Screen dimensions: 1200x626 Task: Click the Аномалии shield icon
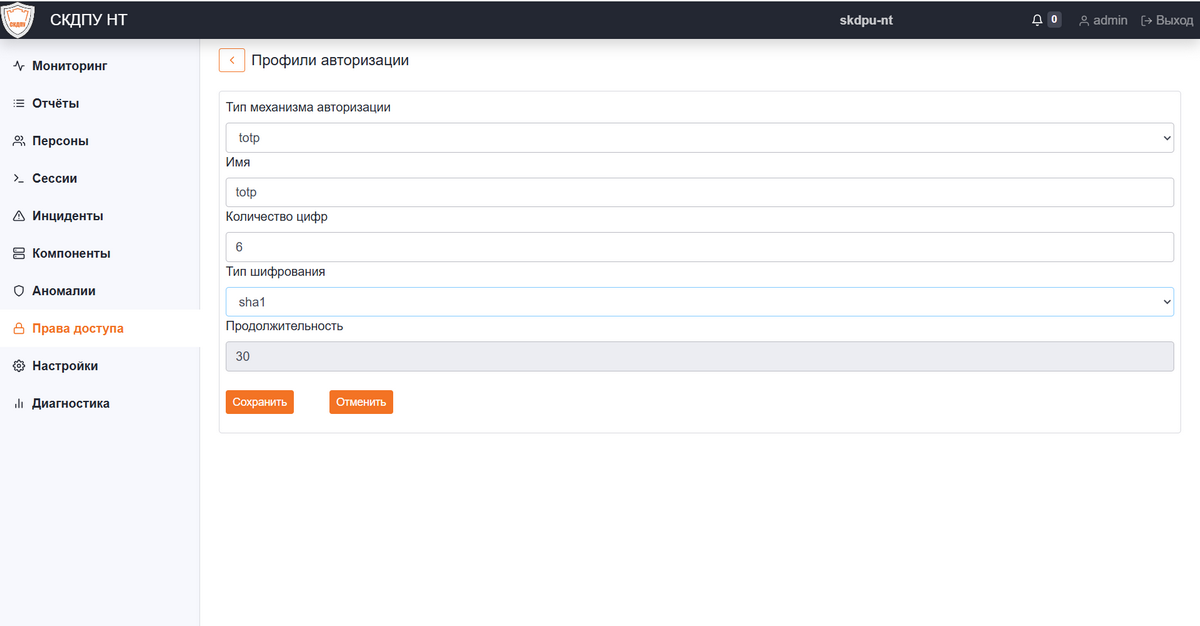(18, 291)
